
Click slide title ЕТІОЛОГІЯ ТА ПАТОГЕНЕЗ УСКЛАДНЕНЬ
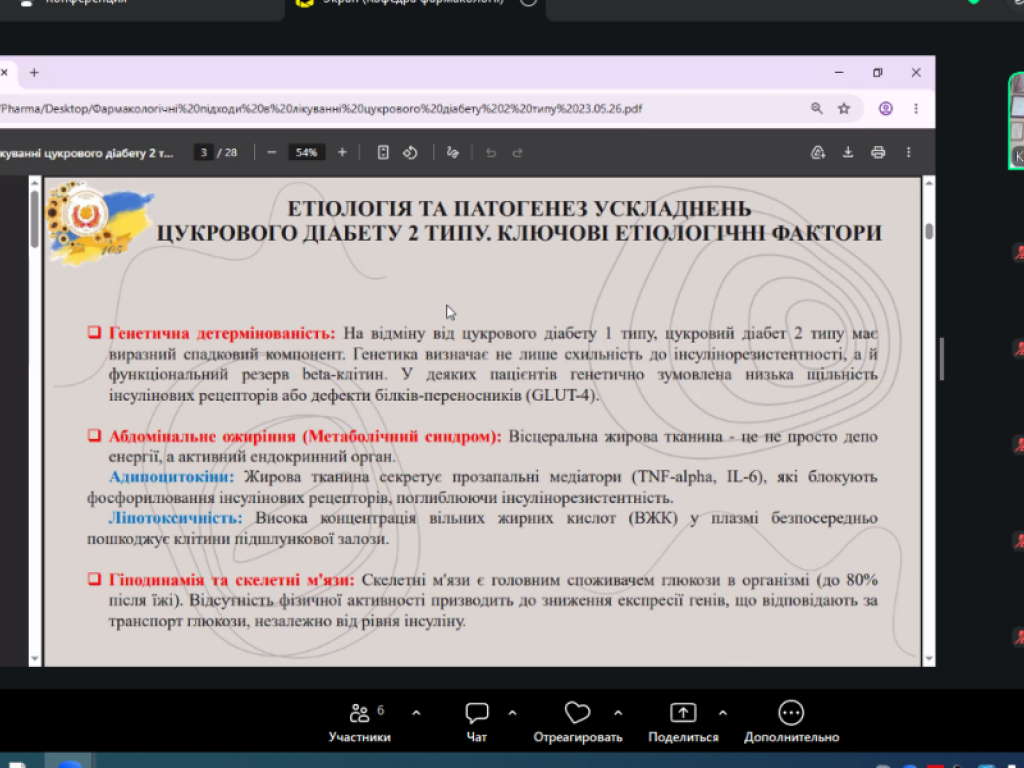[x=519, y=209]
